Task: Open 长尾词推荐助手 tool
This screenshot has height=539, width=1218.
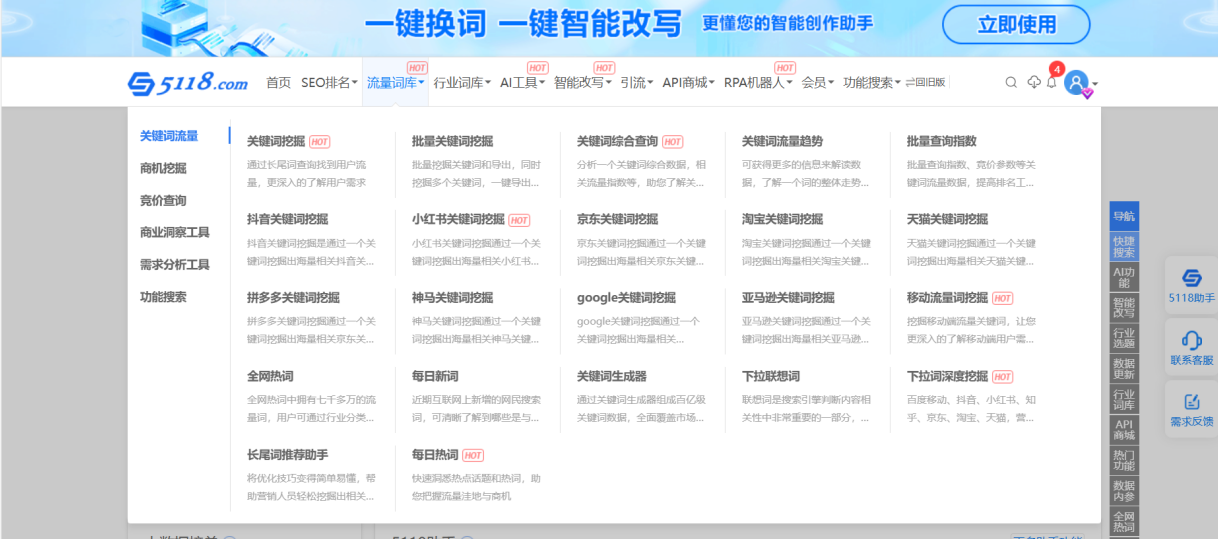Action: click(287, 454)
